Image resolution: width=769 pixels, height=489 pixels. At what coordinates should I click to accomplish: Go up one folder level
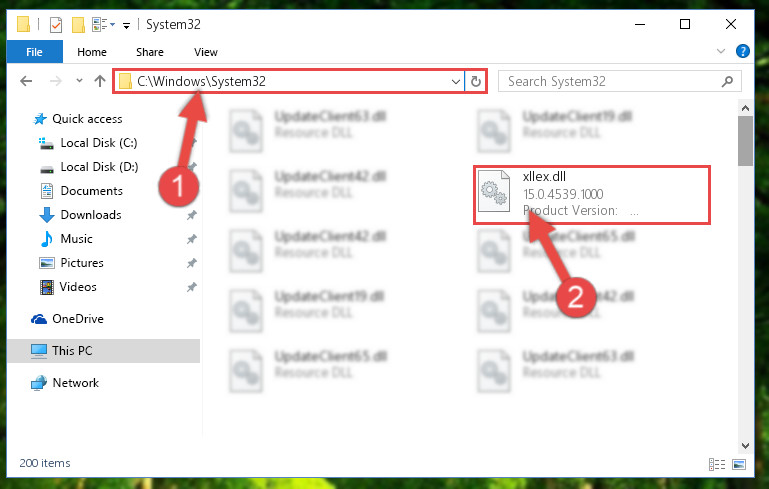tap(100, 81)
